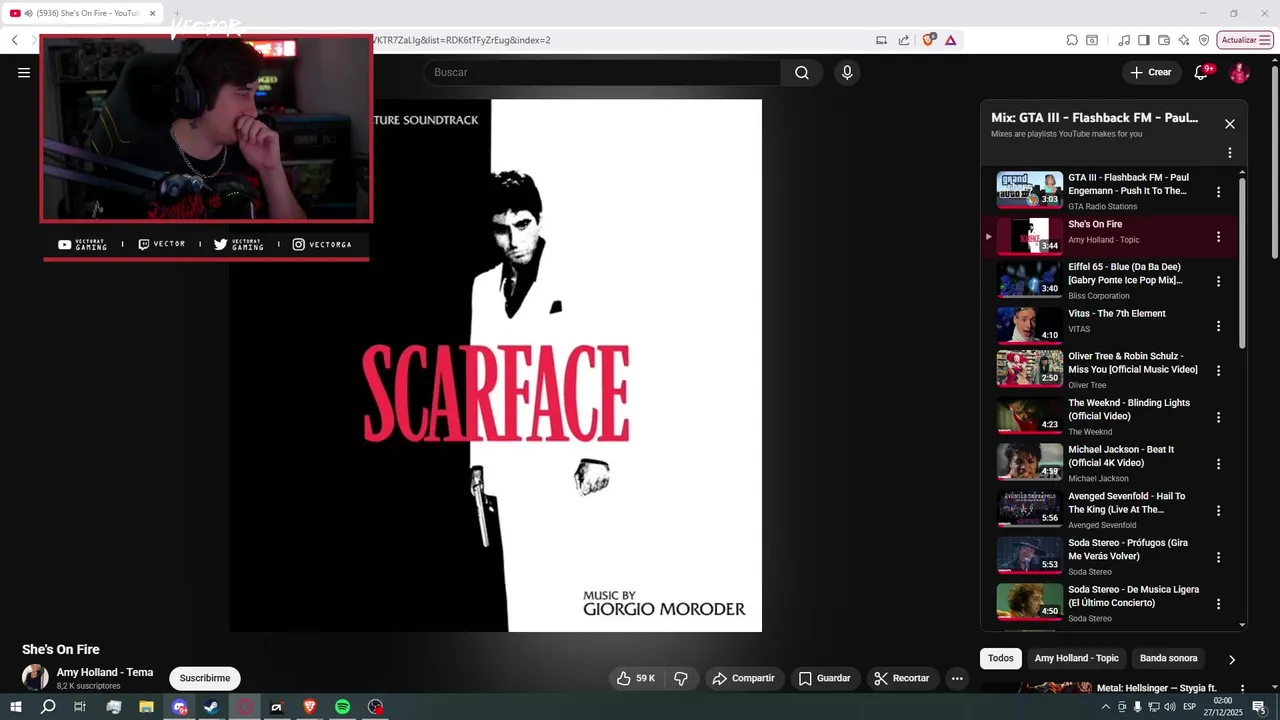Open options for GTA III Flashback FM video
This screenshot has width=1280, height=720.
tap(1218, 192)
